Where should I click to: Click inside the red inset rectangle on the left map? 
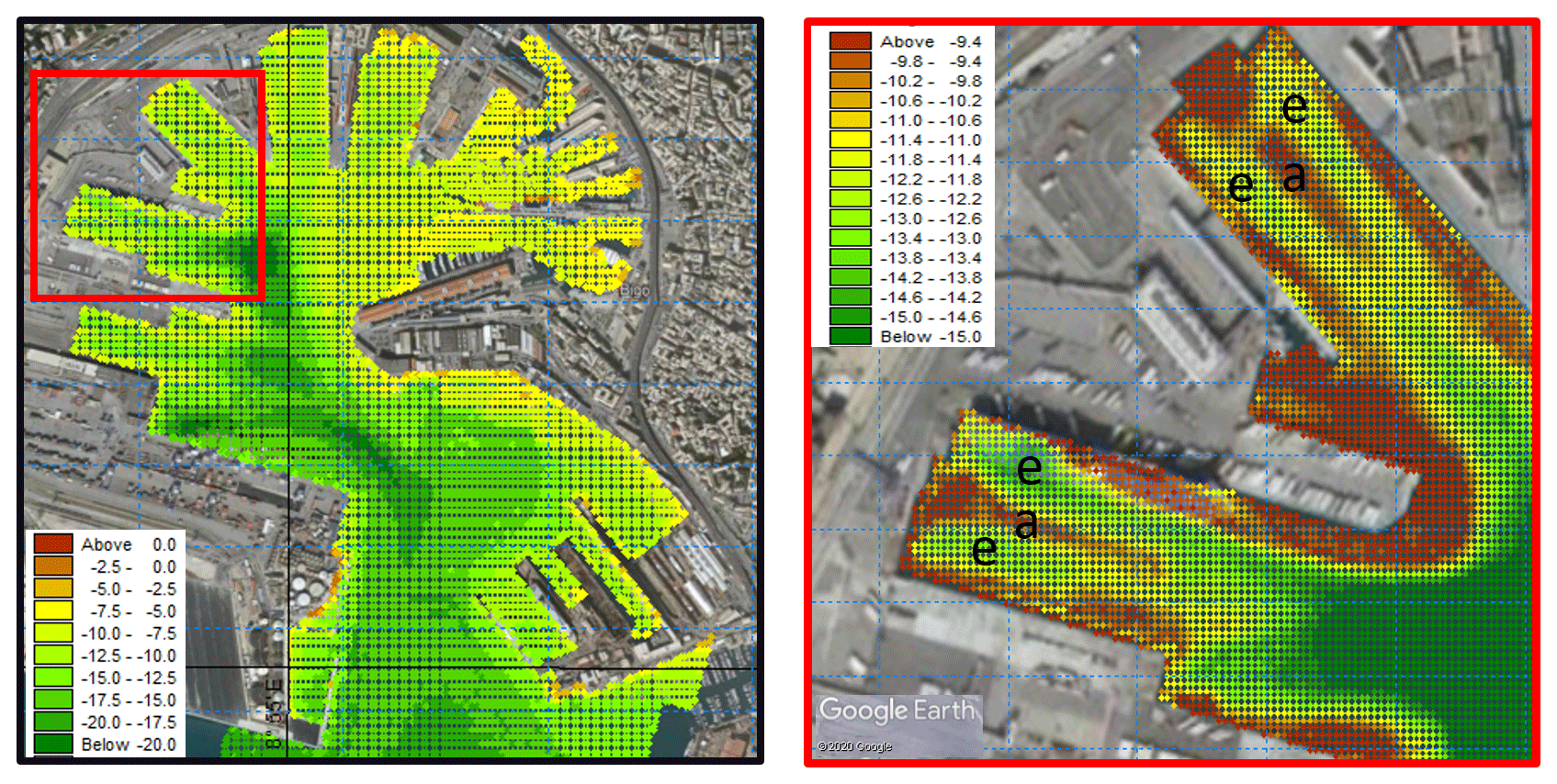click(x=148, y=185)
